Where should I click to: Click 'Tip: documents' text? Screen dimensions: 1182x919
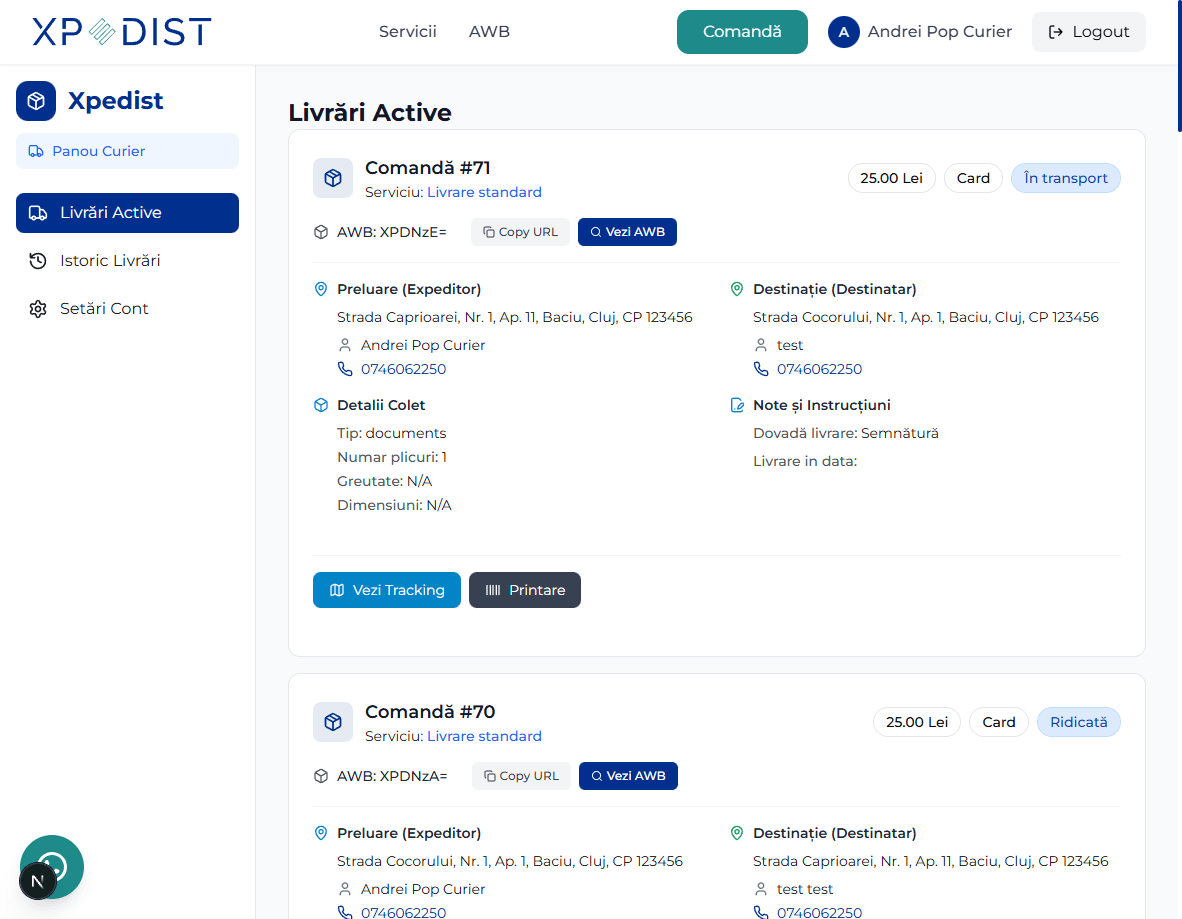coord(391,433)
